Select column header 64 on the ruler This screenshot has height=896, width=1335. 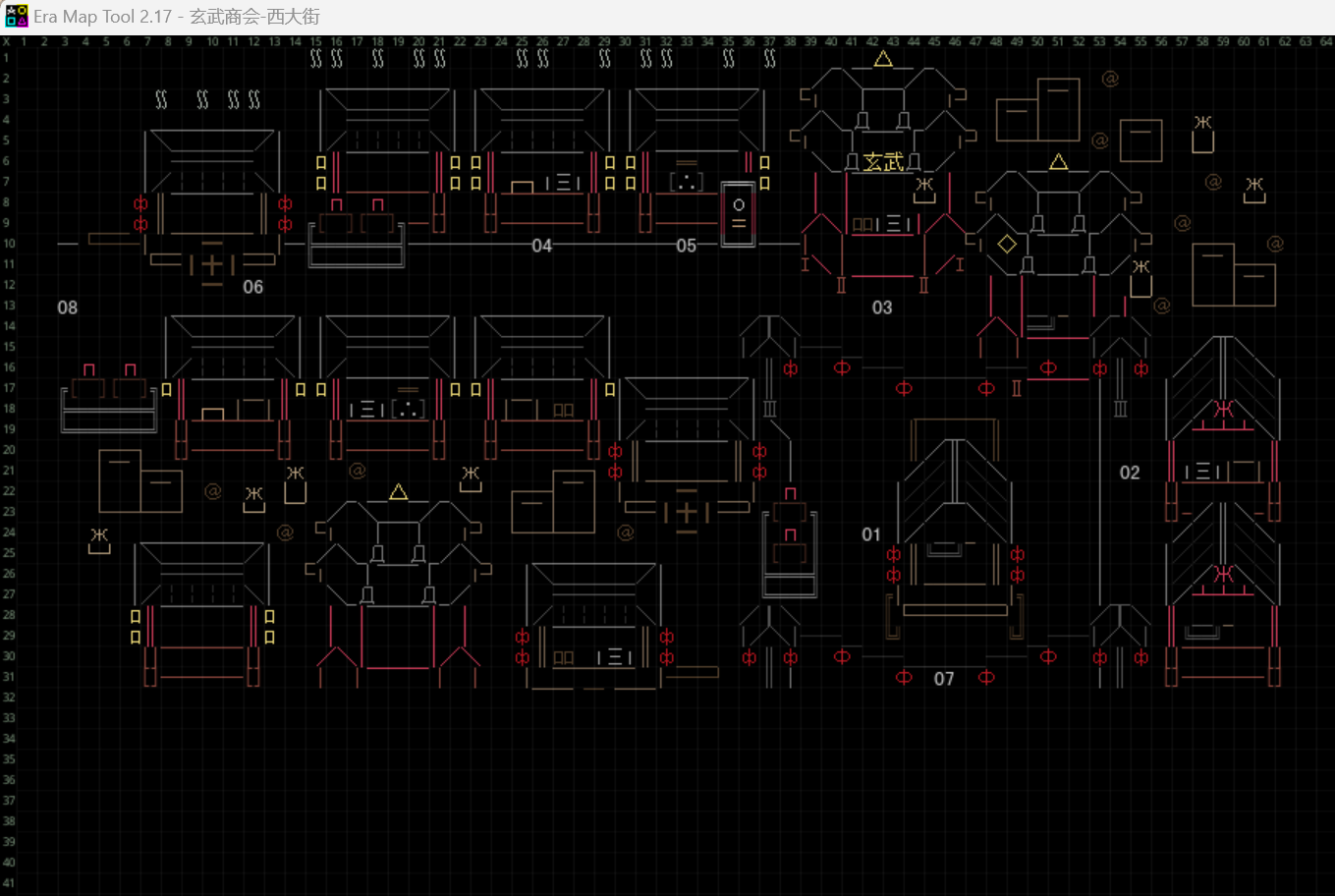coord(1325,42)
